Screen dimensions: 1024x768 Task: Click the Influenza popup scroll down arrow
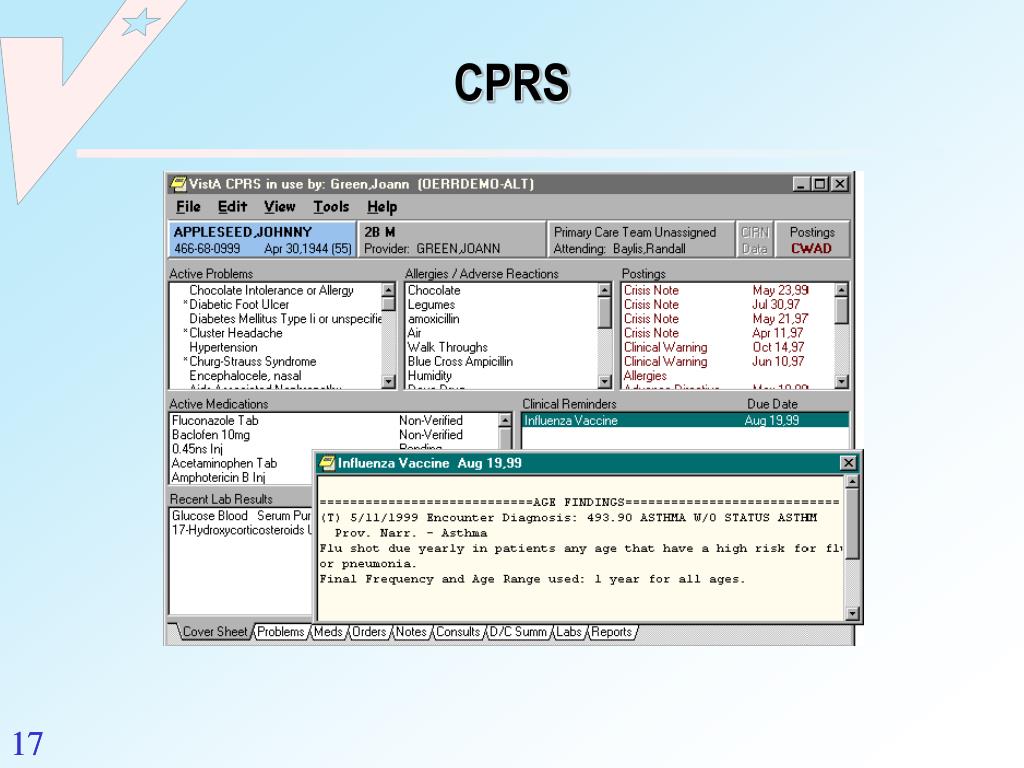pos(852,613)
